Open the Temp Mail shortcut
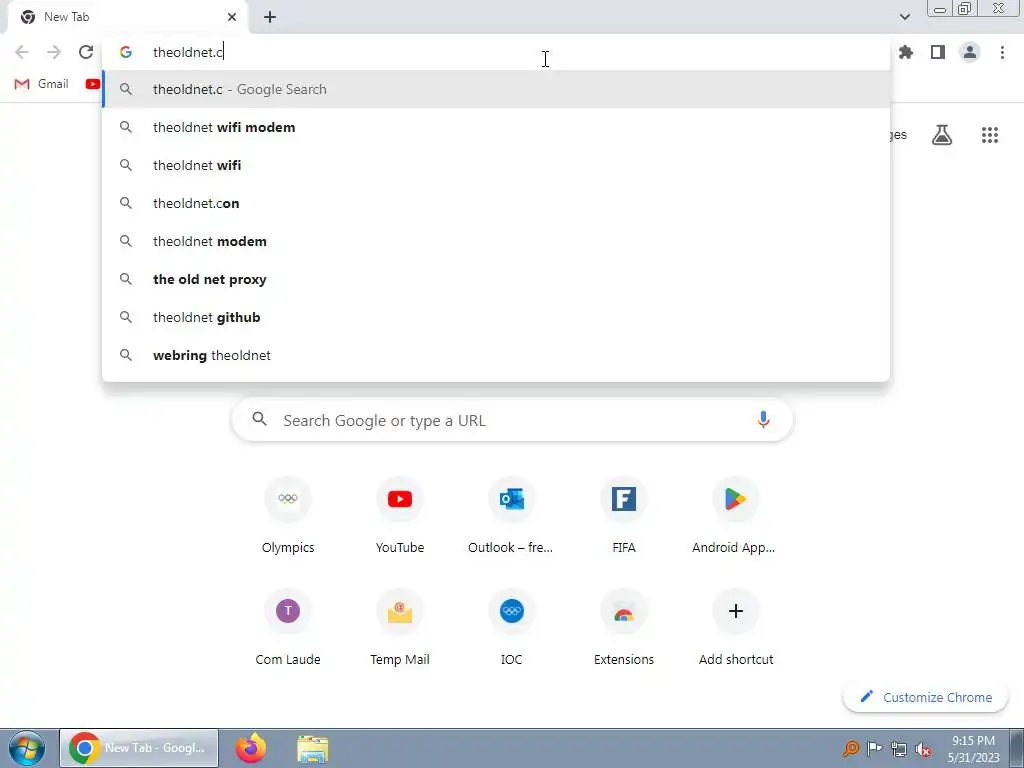Viewport: 1024px width, 768px height. pos(400,628)
